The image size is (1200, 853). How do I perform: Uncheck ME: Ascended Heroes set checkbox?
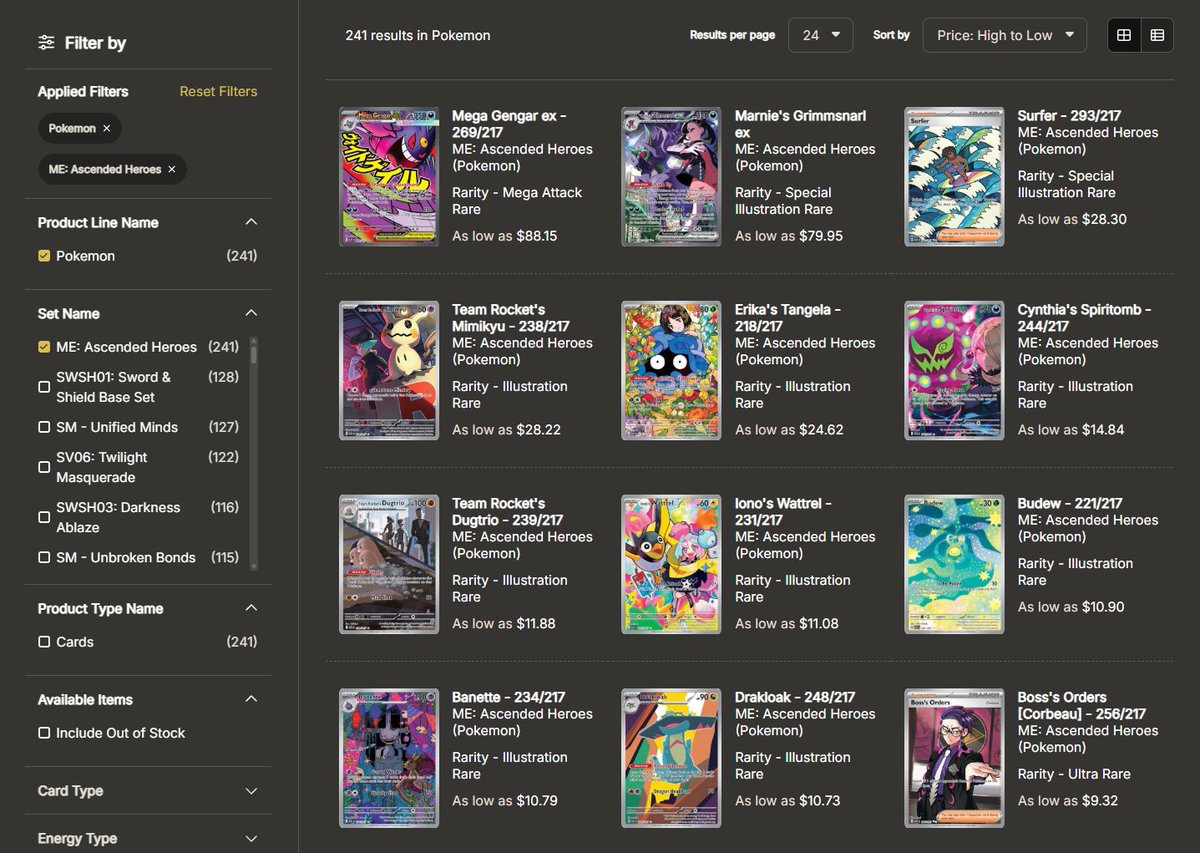point(44,347)
